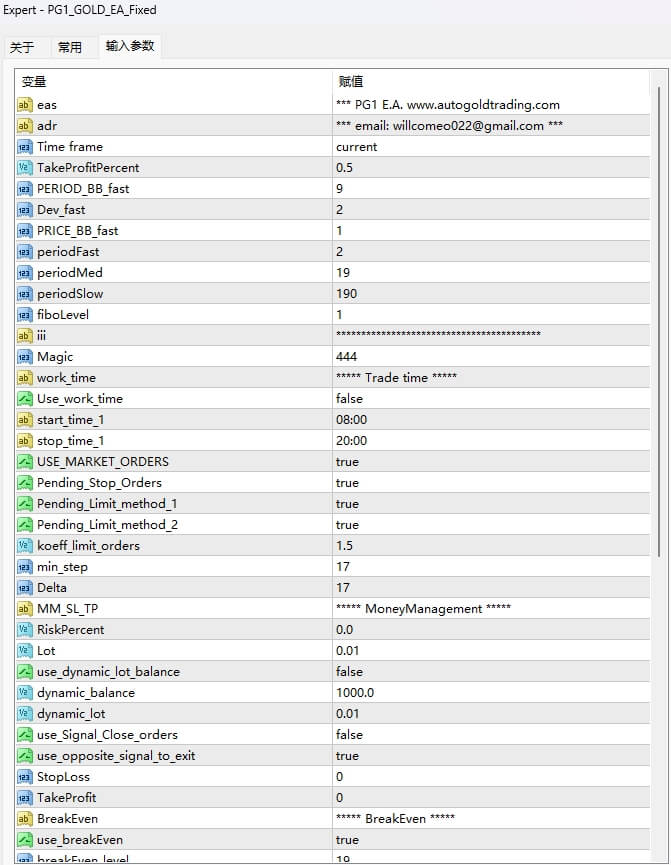The image size is (671, 865).
Task: Click the Pending_Stop_Orders value 'true'
Action: coord(347,483)
